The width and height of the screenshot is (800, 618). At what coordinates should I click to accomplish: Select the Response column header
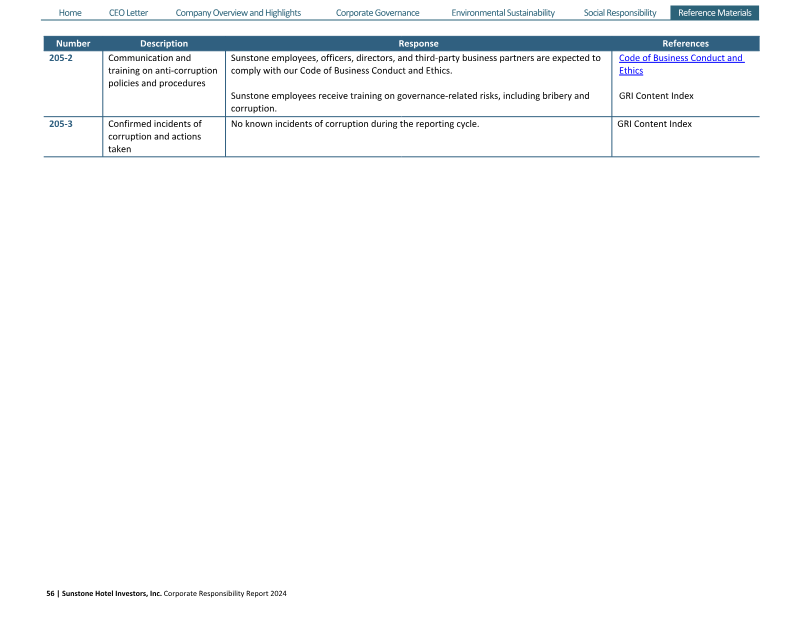pos(418,43)
